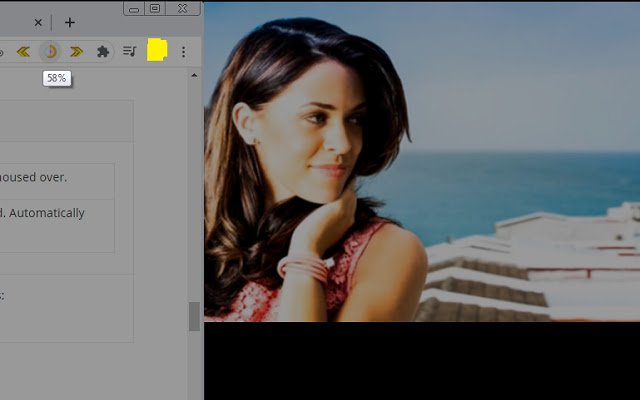Viewport: 640px width, 400px height.
Task: Click the text ending in 'oused over.'
Action: coord(33,177)
